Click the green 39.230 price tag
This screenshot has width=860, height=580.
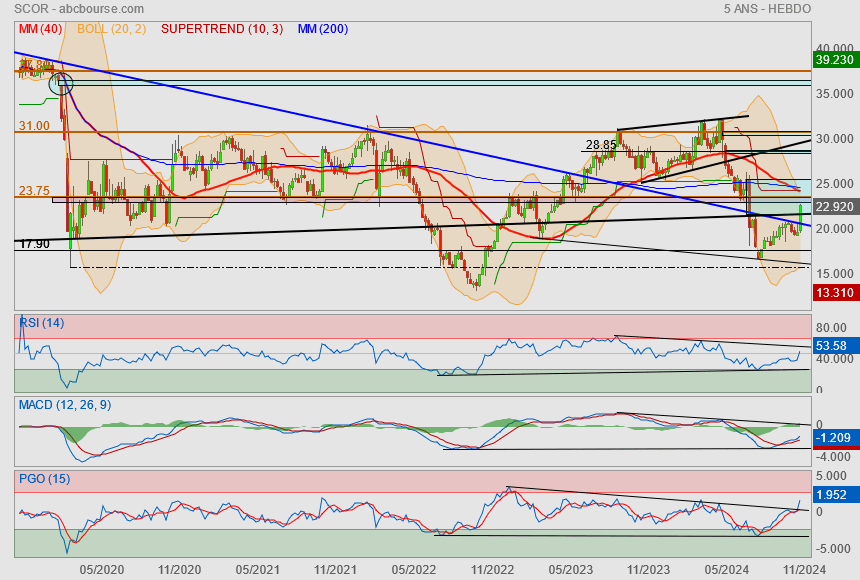click(834, 60)
